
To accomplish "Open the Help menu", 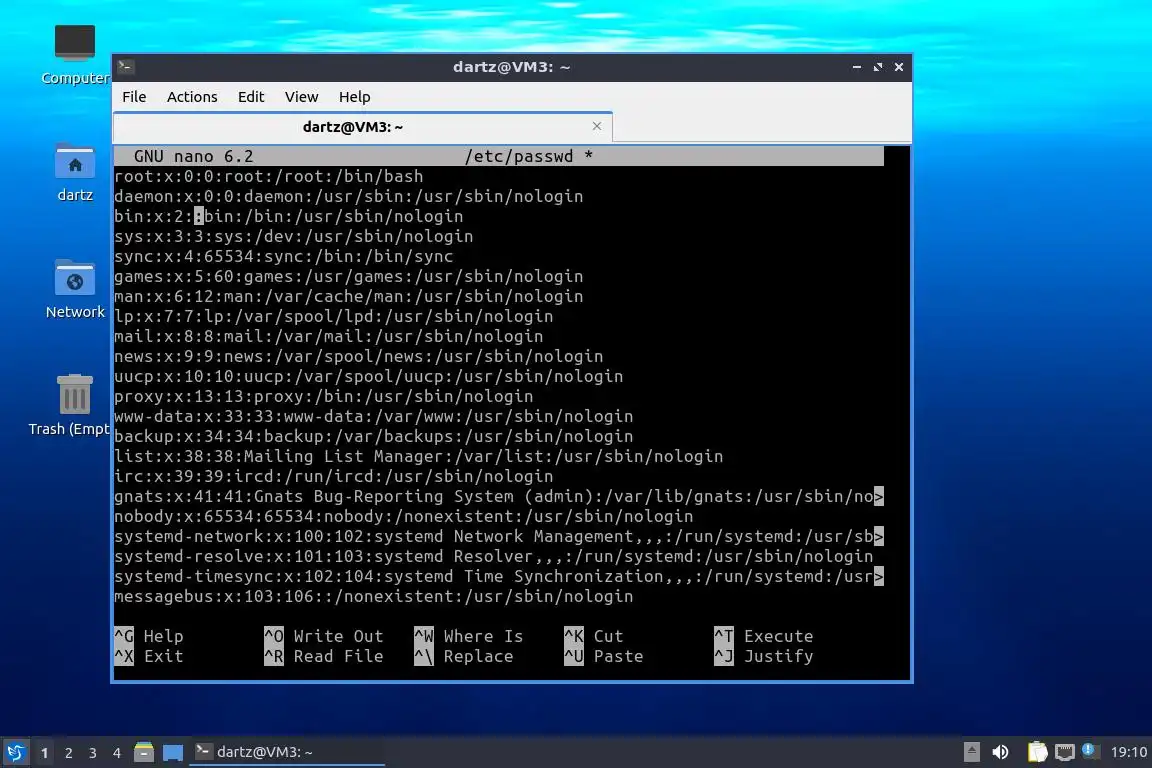I will pos(354,96).
